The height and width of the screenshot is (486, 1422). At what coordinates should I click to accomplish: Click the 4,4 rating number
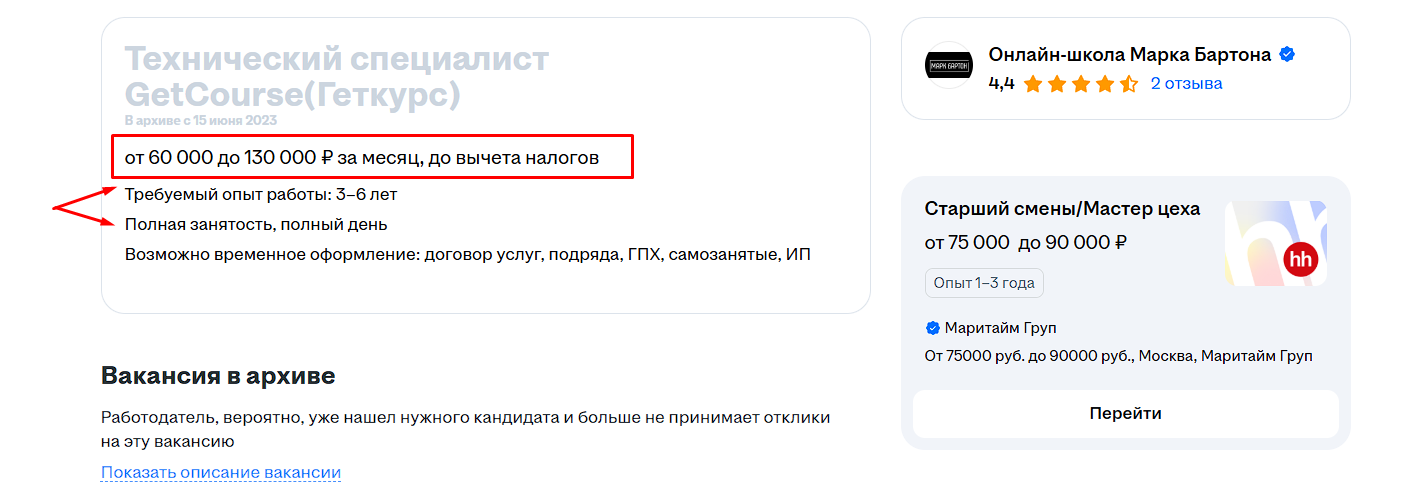point(1001,84)
